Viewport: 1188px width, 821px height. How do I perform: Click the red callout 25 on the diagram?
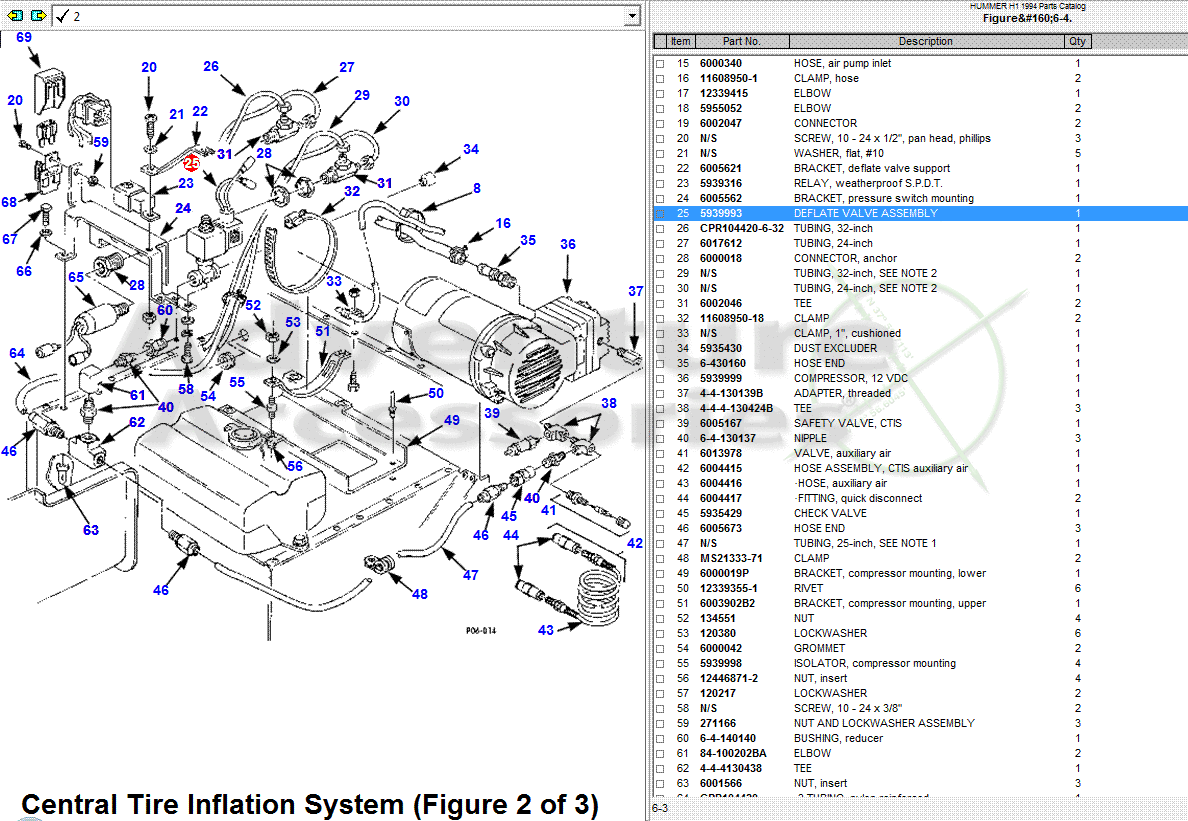191,162
